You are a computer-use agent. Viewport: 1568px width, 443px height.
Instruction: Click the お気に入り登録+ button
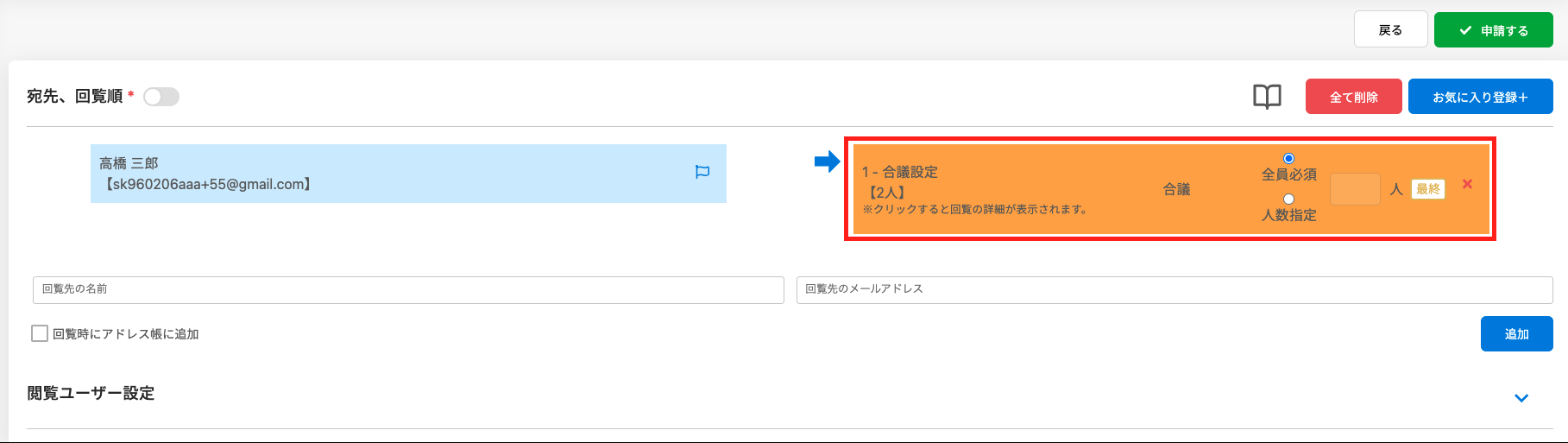pyautogui.click(x=1480, y=97)
